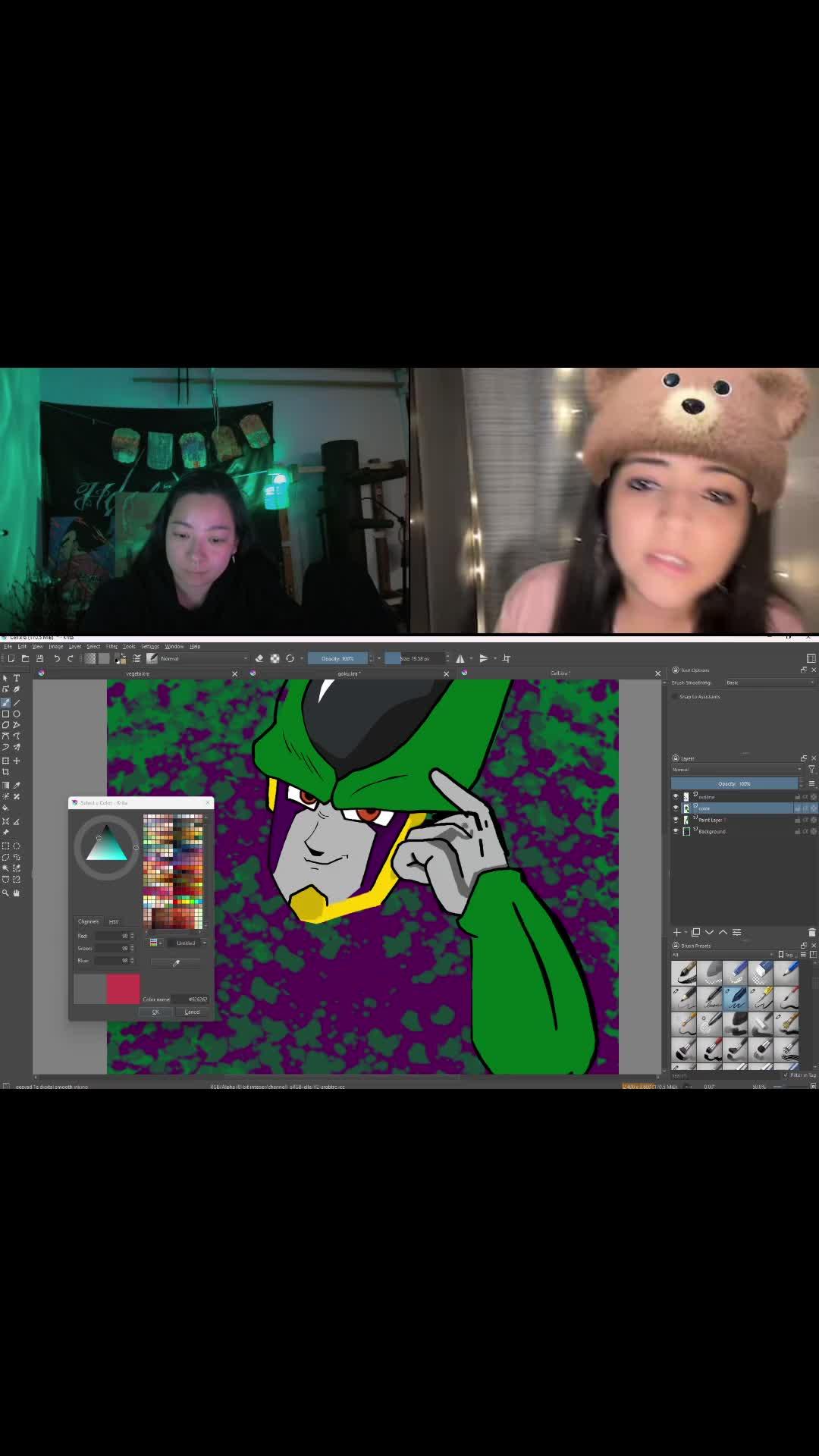Image resolution: width=819 pixels, height=1456 pixels.
Task: Open the horizontal mirror options arrow
Action: coord(471,658)
